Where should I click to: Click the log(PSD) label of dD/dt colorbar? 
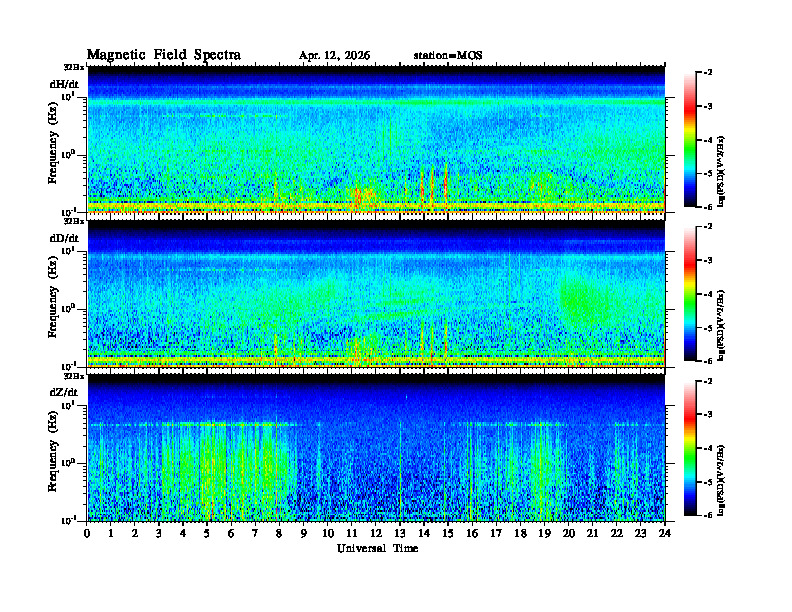click(x=721, y=325)
